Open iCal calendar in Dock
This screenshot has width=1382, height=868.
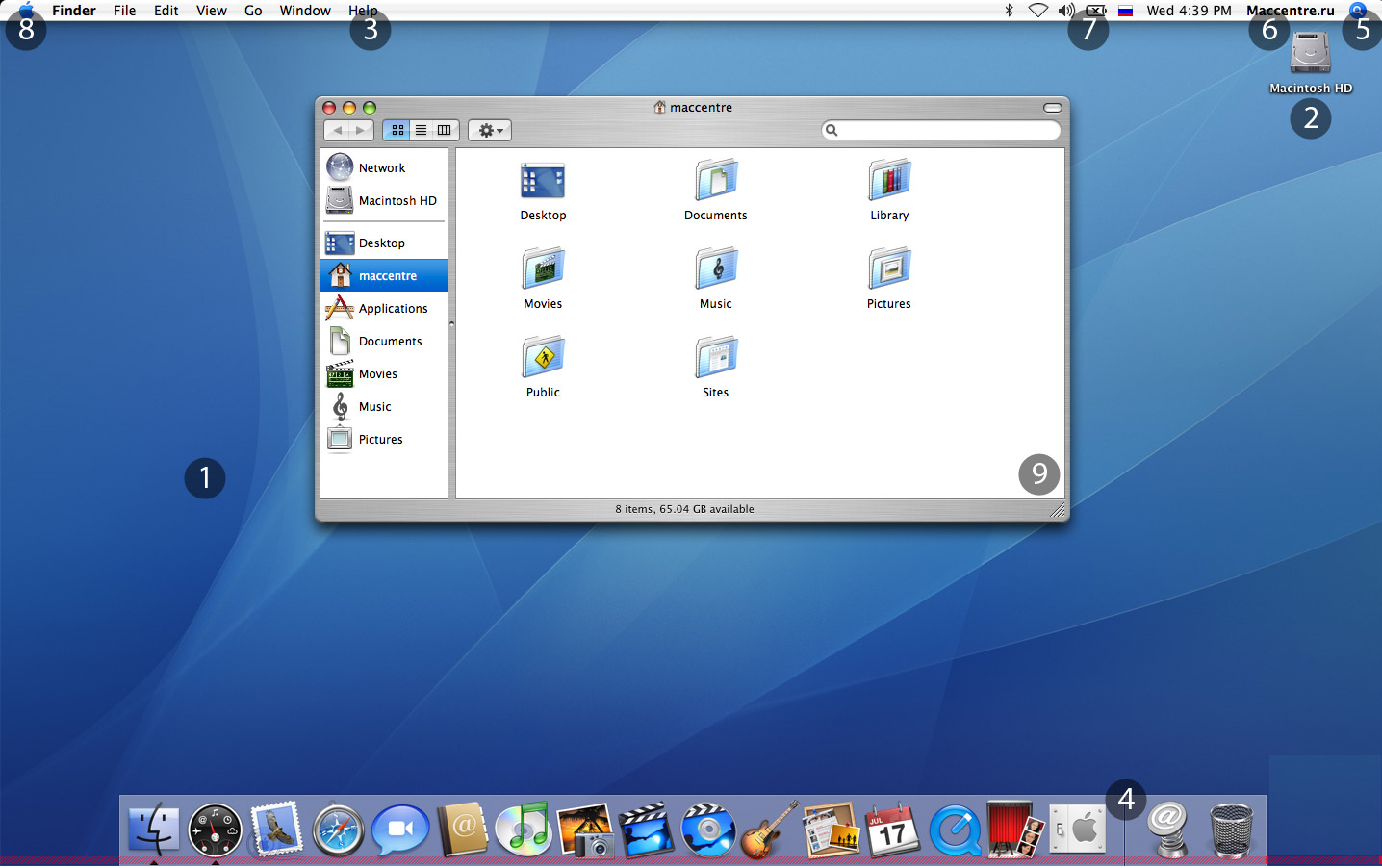893,830
